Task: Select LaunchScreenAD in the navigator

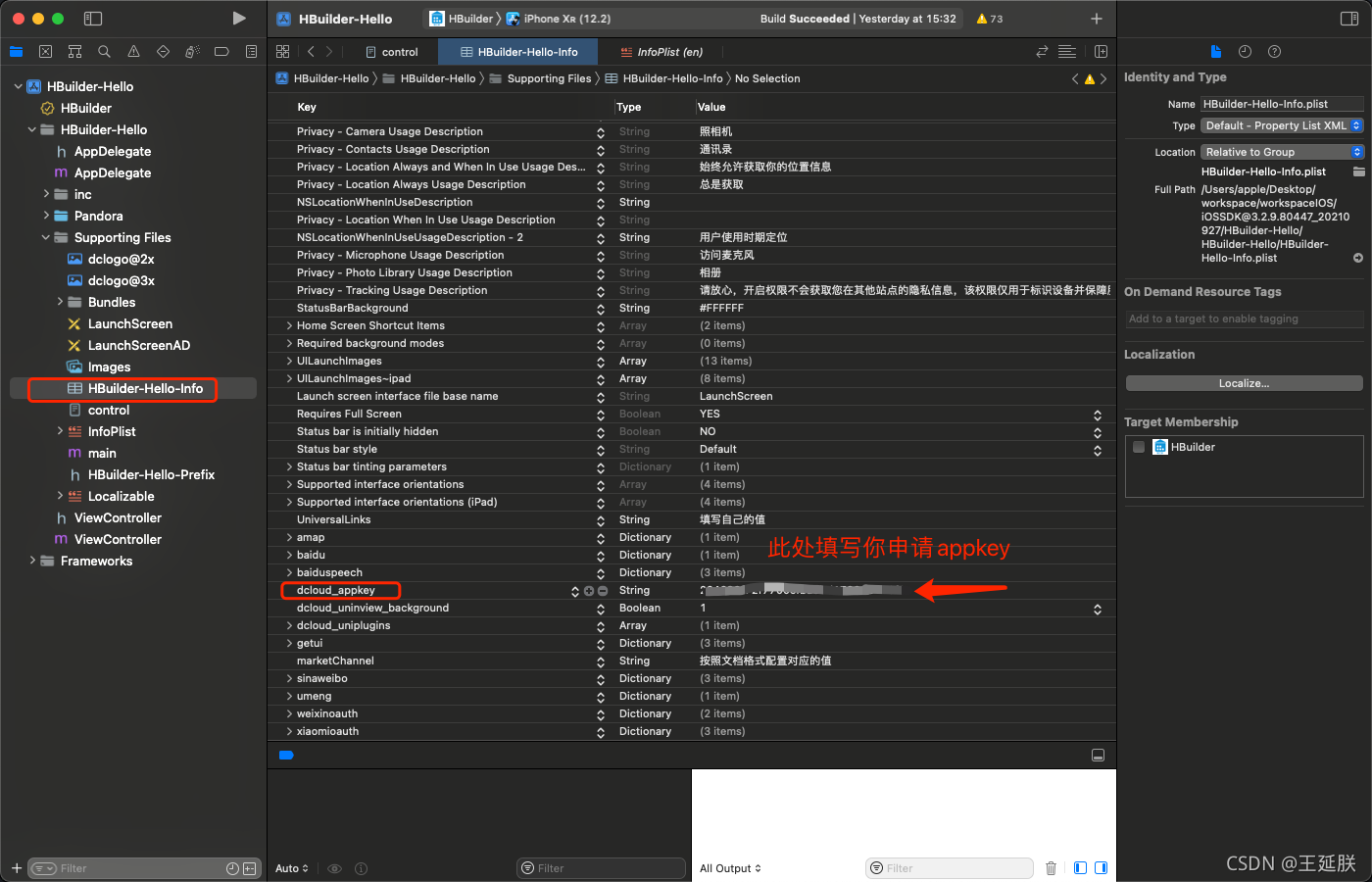Action: tap(139, 345)
